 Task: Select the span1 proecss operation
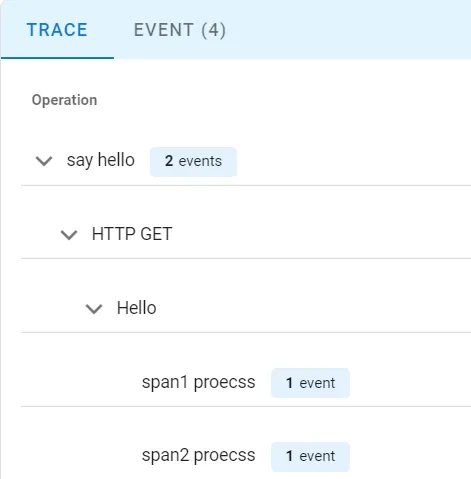[x=198, y=382]
